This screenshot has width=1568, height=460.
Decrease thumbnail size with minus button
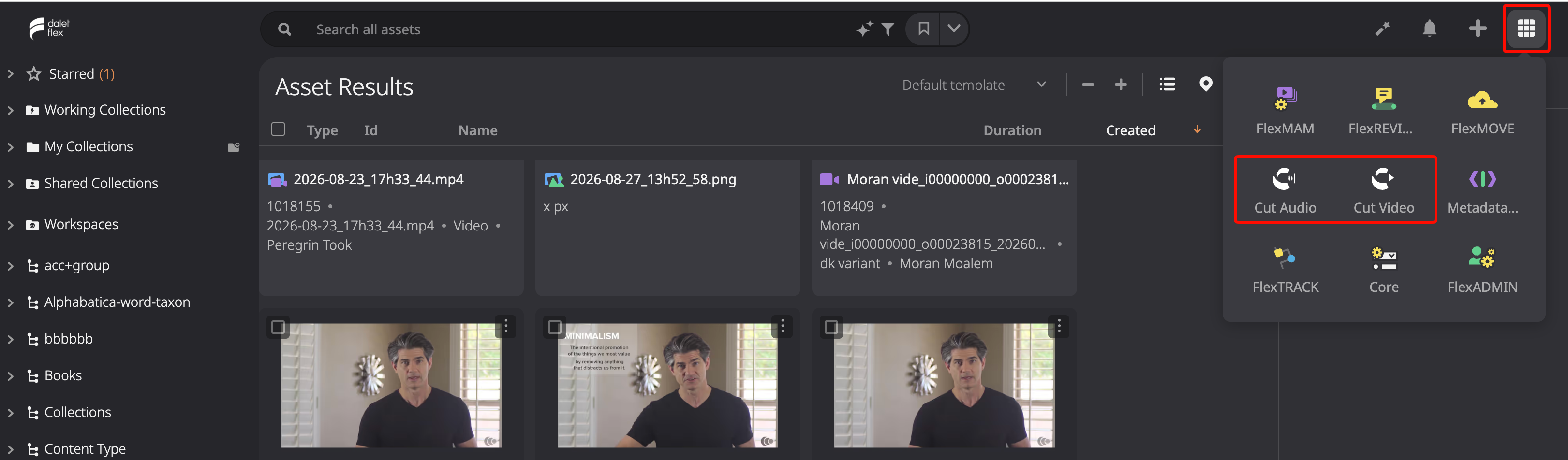1088,85
